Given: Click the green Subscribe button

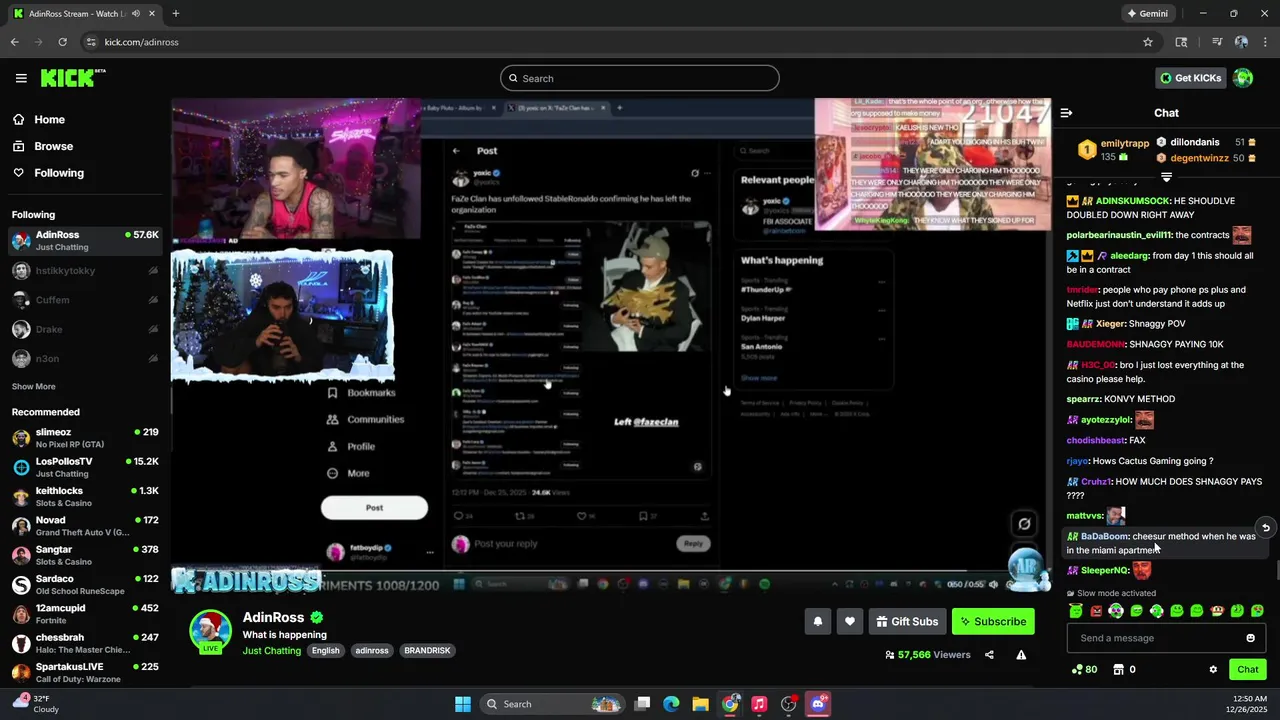Looking at the screenshot, I should pos(993,621).
